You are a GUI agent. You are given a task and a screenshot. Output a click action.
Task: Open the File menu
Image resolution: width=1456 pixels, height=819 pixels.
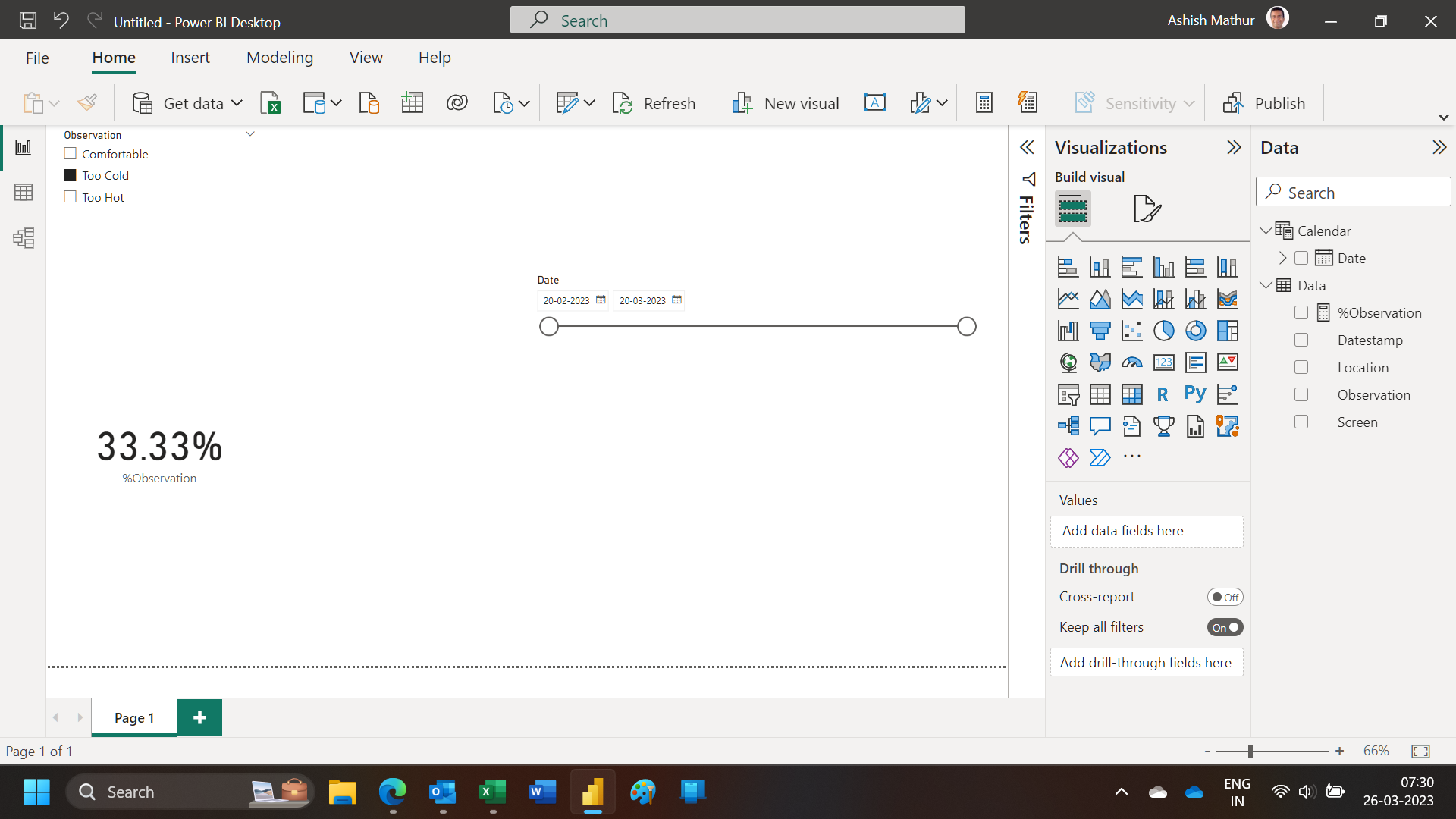pyautogui.click(x=37, y=58)
